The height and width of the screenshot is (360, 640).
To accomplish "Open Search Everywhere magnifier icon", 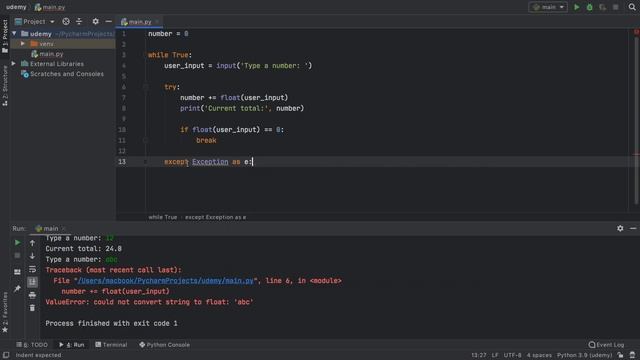I will click(x=632, y=7).
